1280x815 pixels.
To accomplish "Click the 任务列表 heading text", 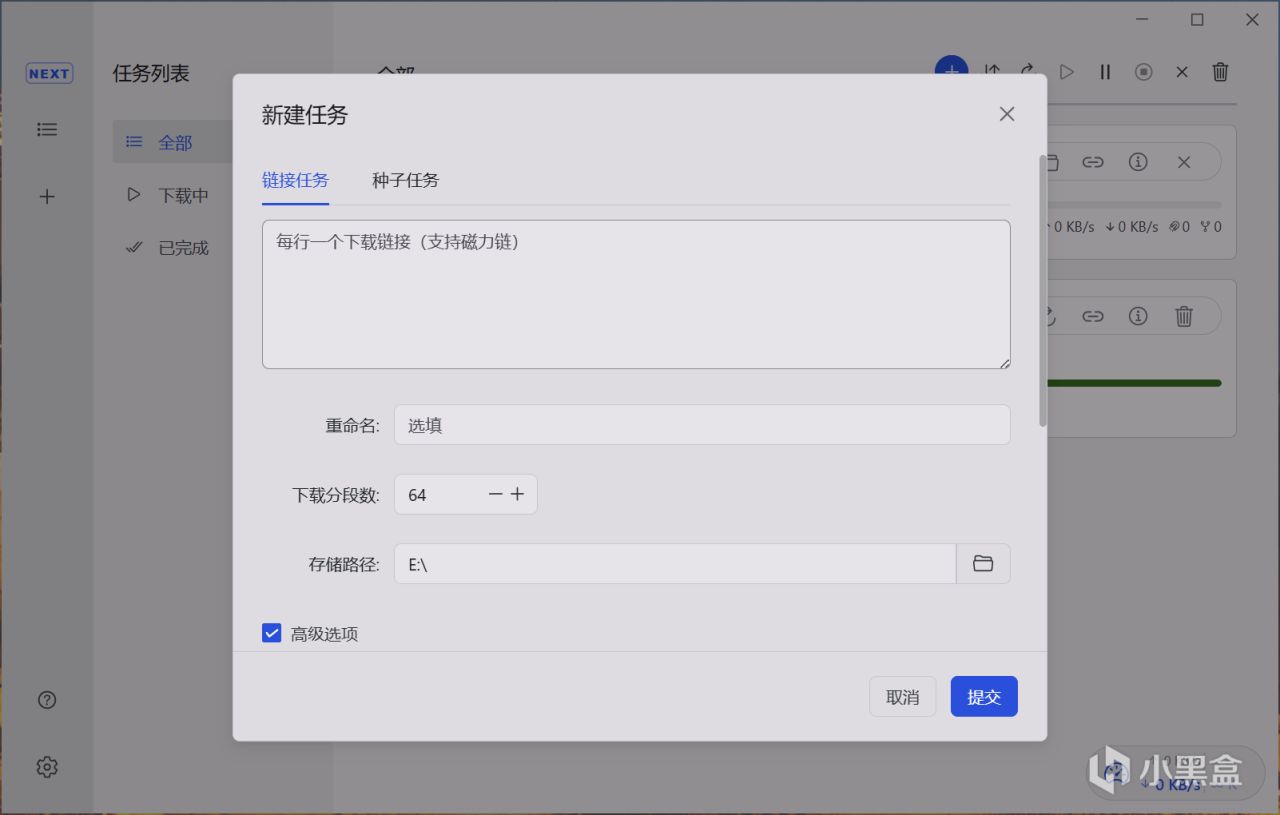I will (x=151, y=73).
